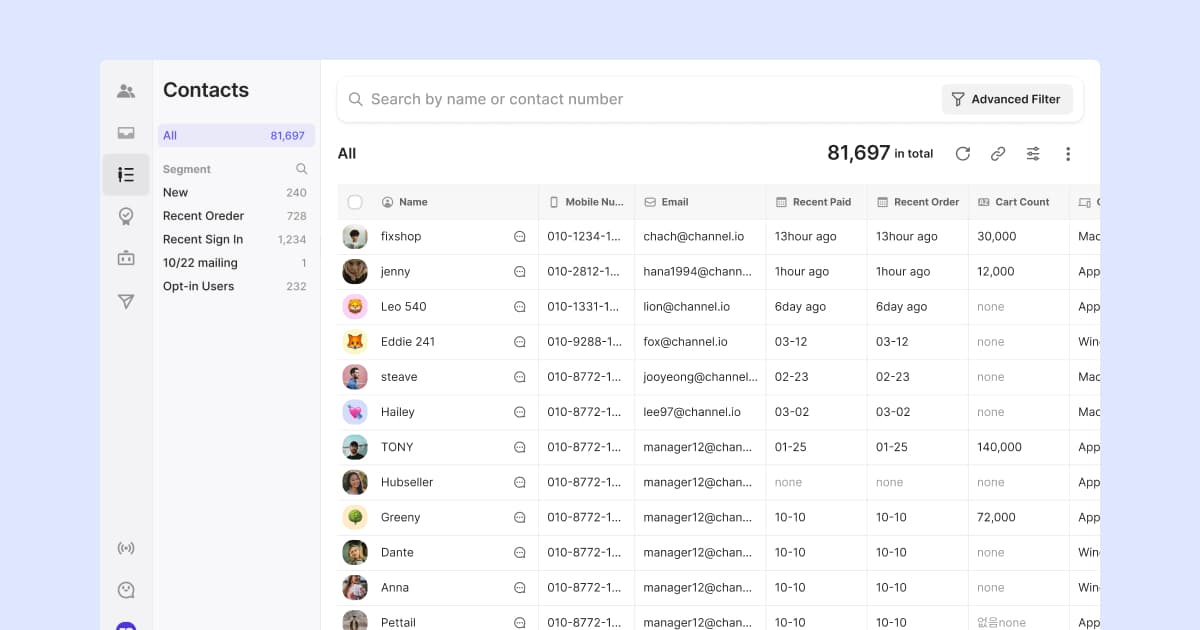Open the image campaigns icon in sidebar
The width and height of the screenshot is (1200, 630).
[x=126, y=132]
